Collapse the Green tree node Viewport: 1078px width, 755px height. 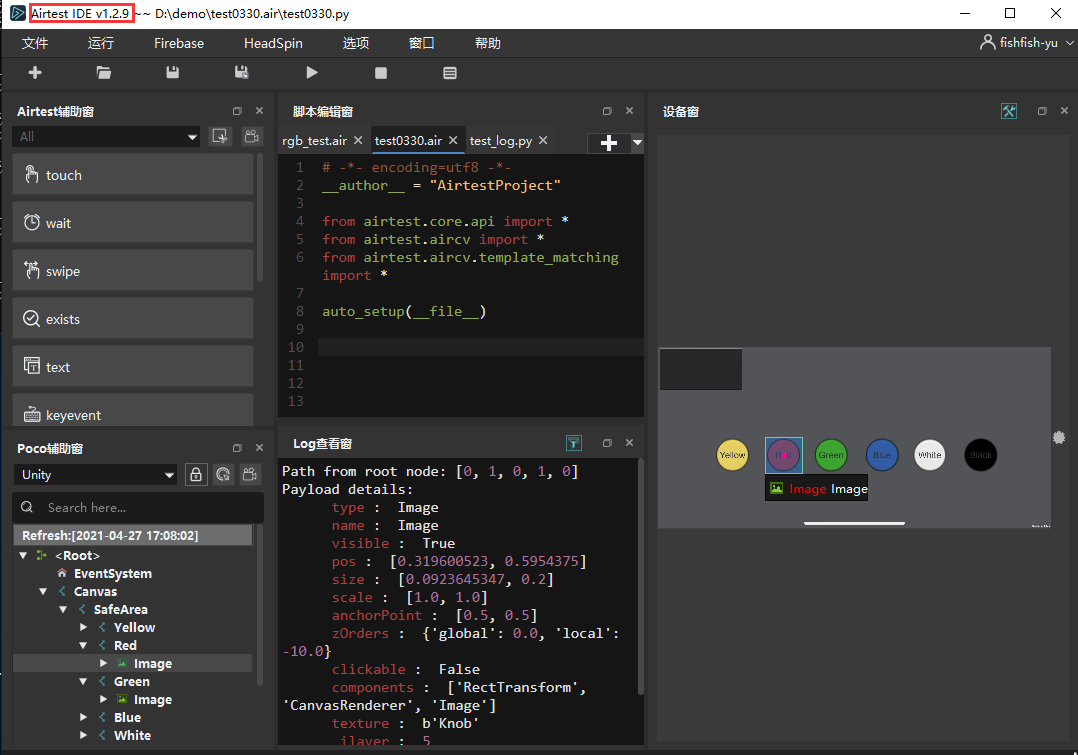pos(83,681)
